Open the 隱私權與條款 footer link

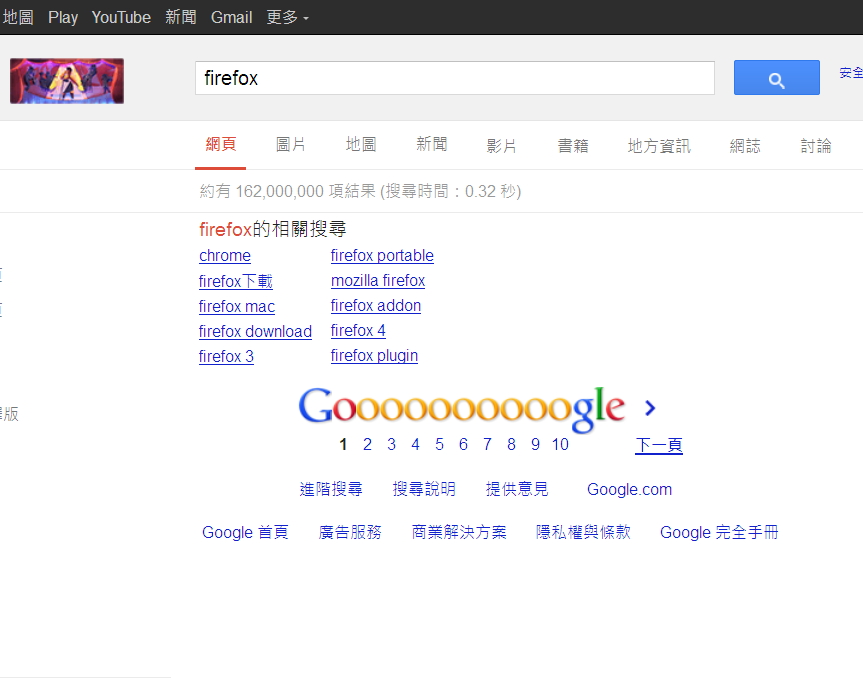(583, 532)
